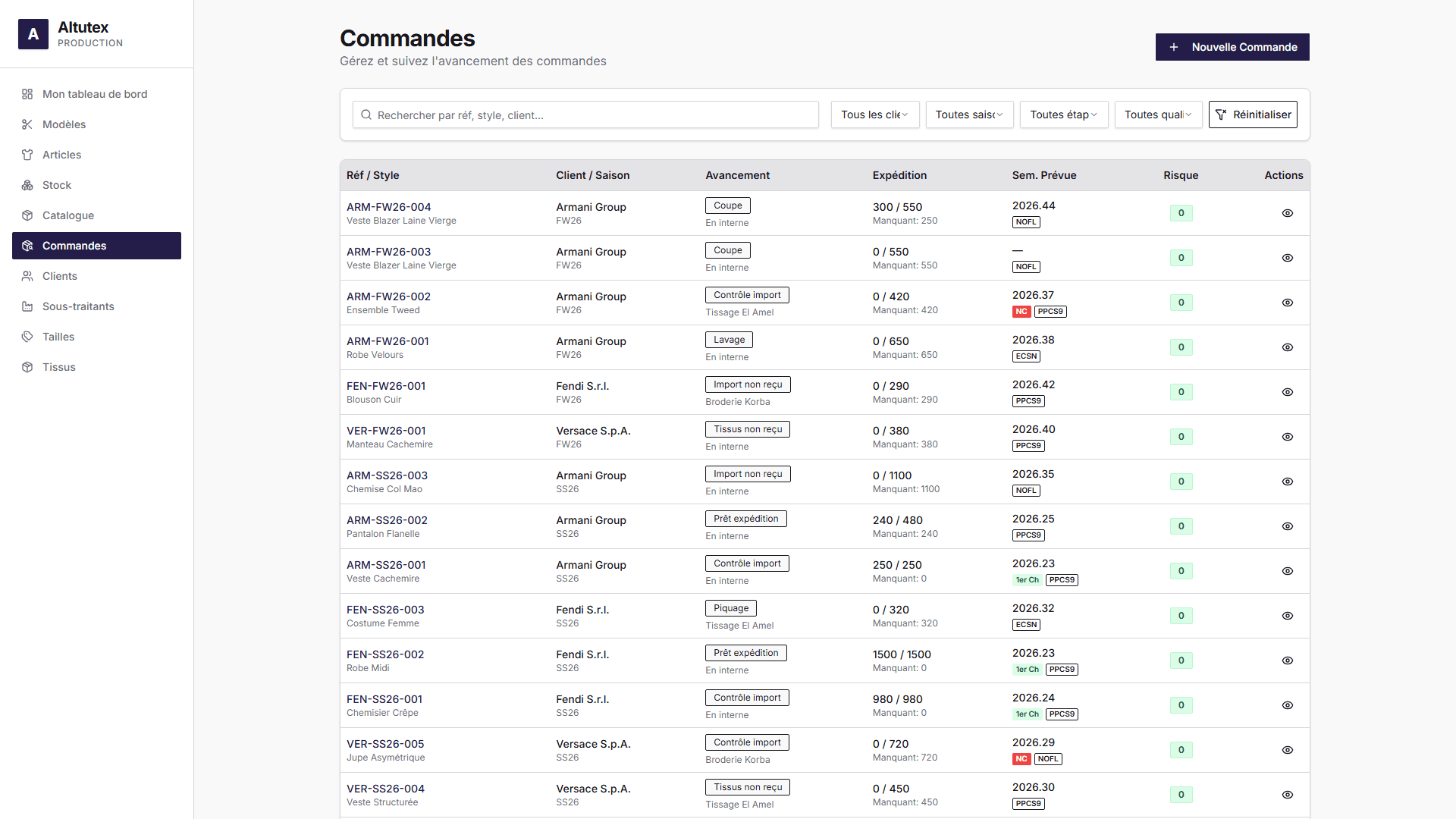Go to Commandes in sidebar

96,246
